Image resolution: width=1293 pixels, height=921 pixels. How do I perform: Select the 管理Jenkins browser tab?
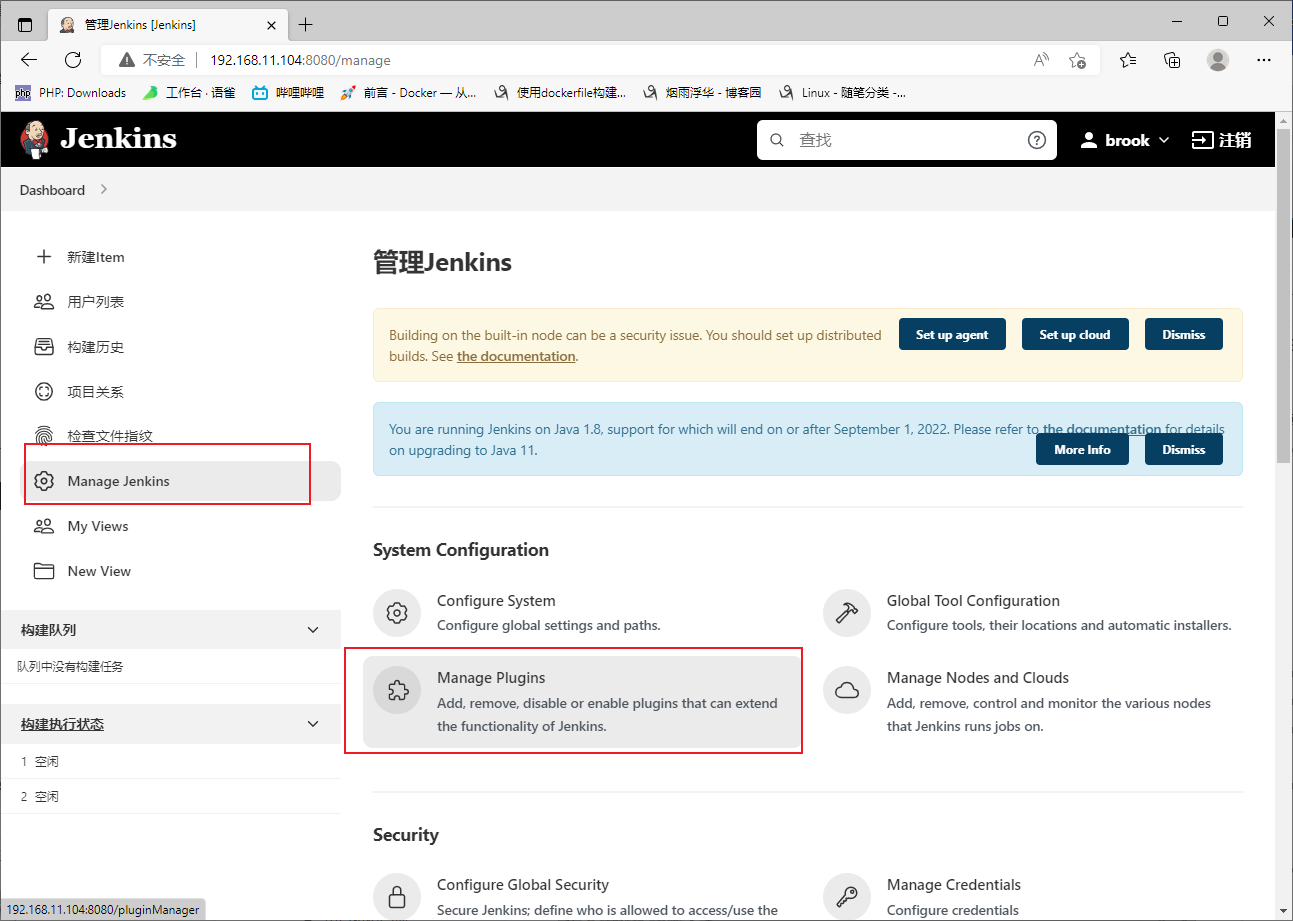[168, 24]
